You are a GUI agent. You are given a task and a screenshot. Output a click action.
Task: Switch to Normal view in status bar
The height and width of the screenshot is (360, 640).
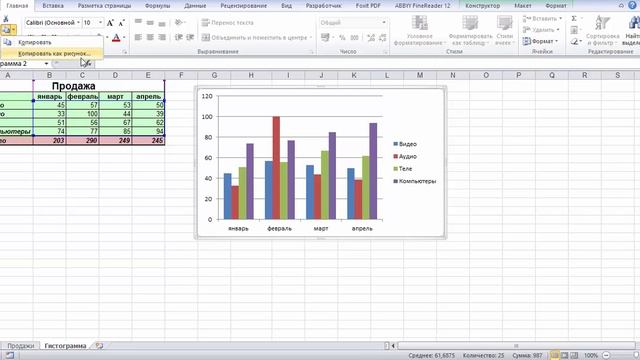[554, 356]
